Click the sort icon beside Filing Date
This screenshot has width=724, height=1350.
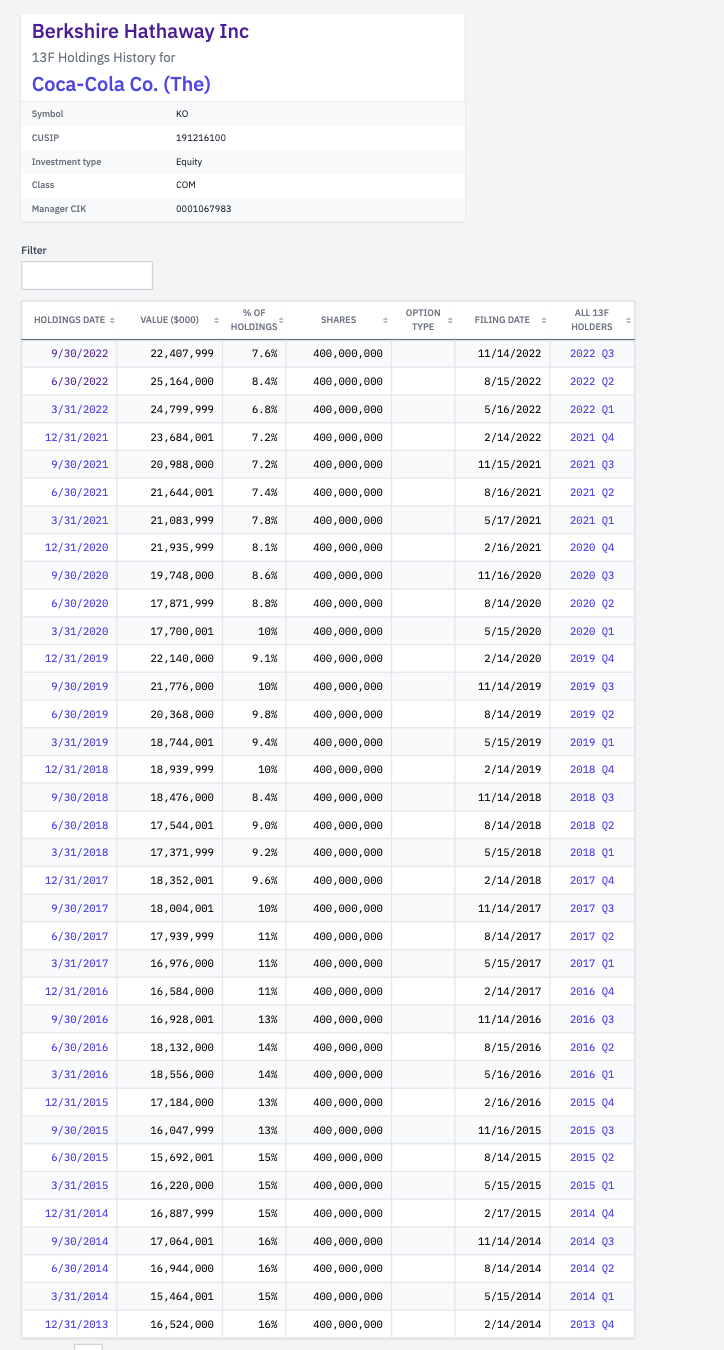[544, 320]
